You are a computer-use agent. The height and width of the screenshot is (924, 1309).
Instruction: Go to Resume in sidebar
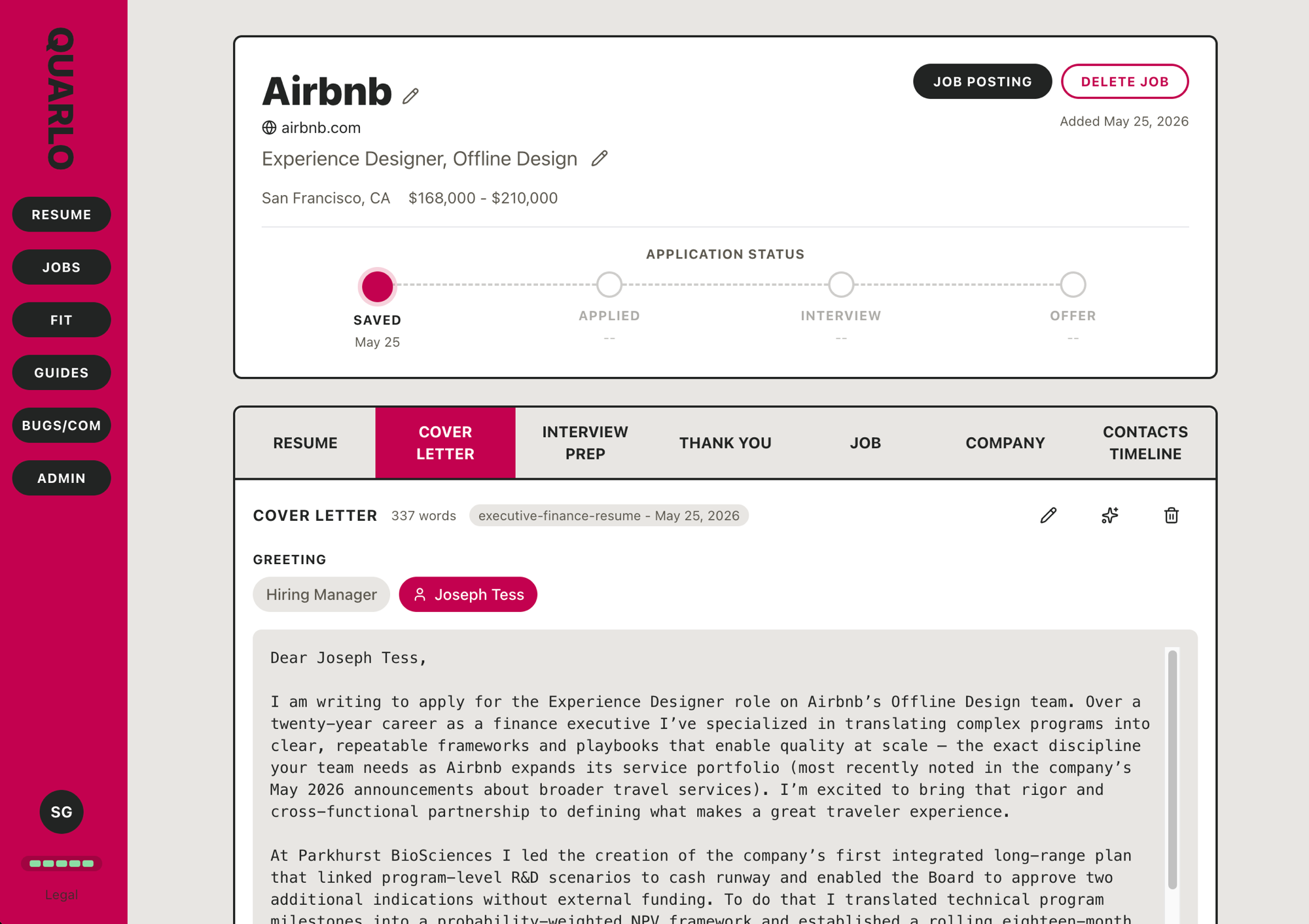62,215
